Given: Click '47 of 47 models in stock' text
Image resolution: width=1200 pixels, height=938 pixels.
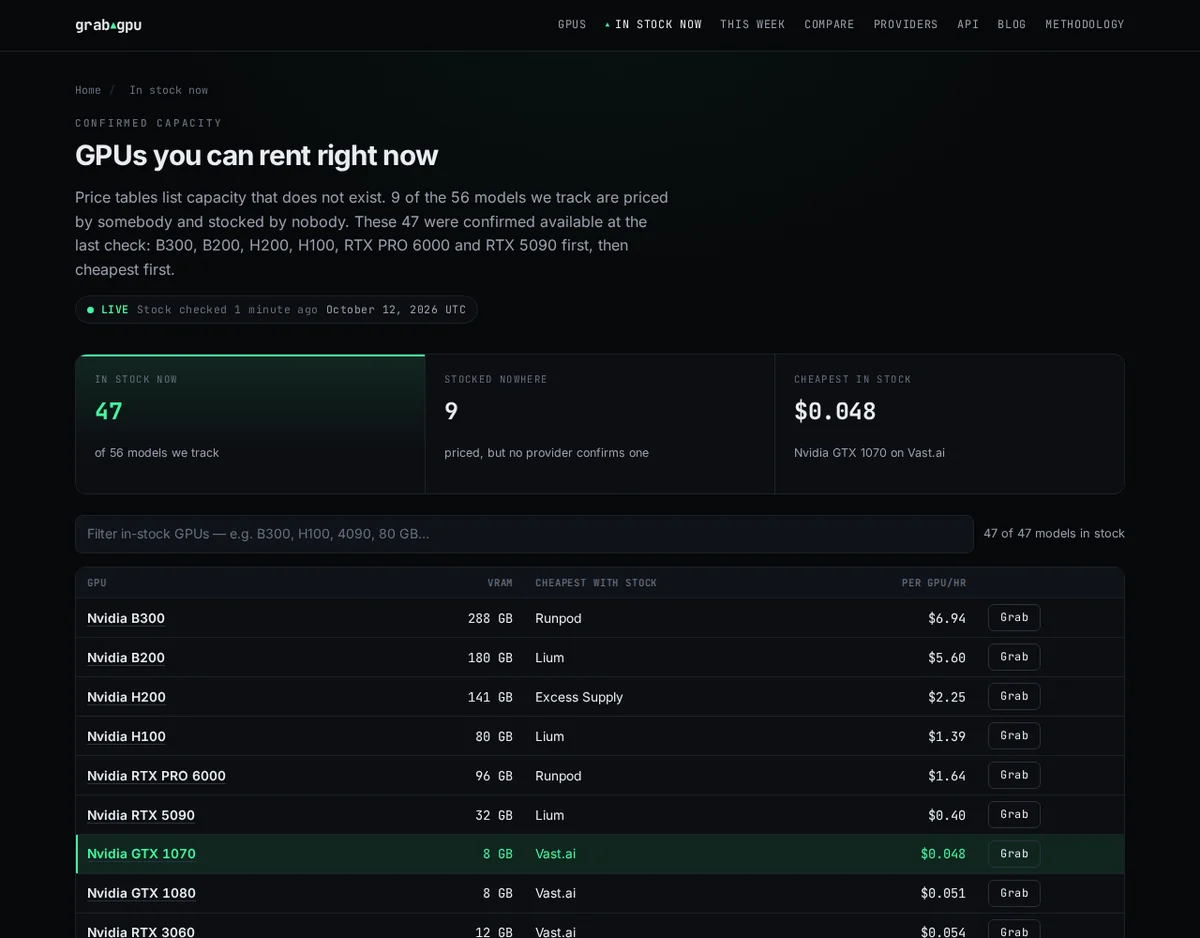Looking at the screenshot, I should point(1054,534).
